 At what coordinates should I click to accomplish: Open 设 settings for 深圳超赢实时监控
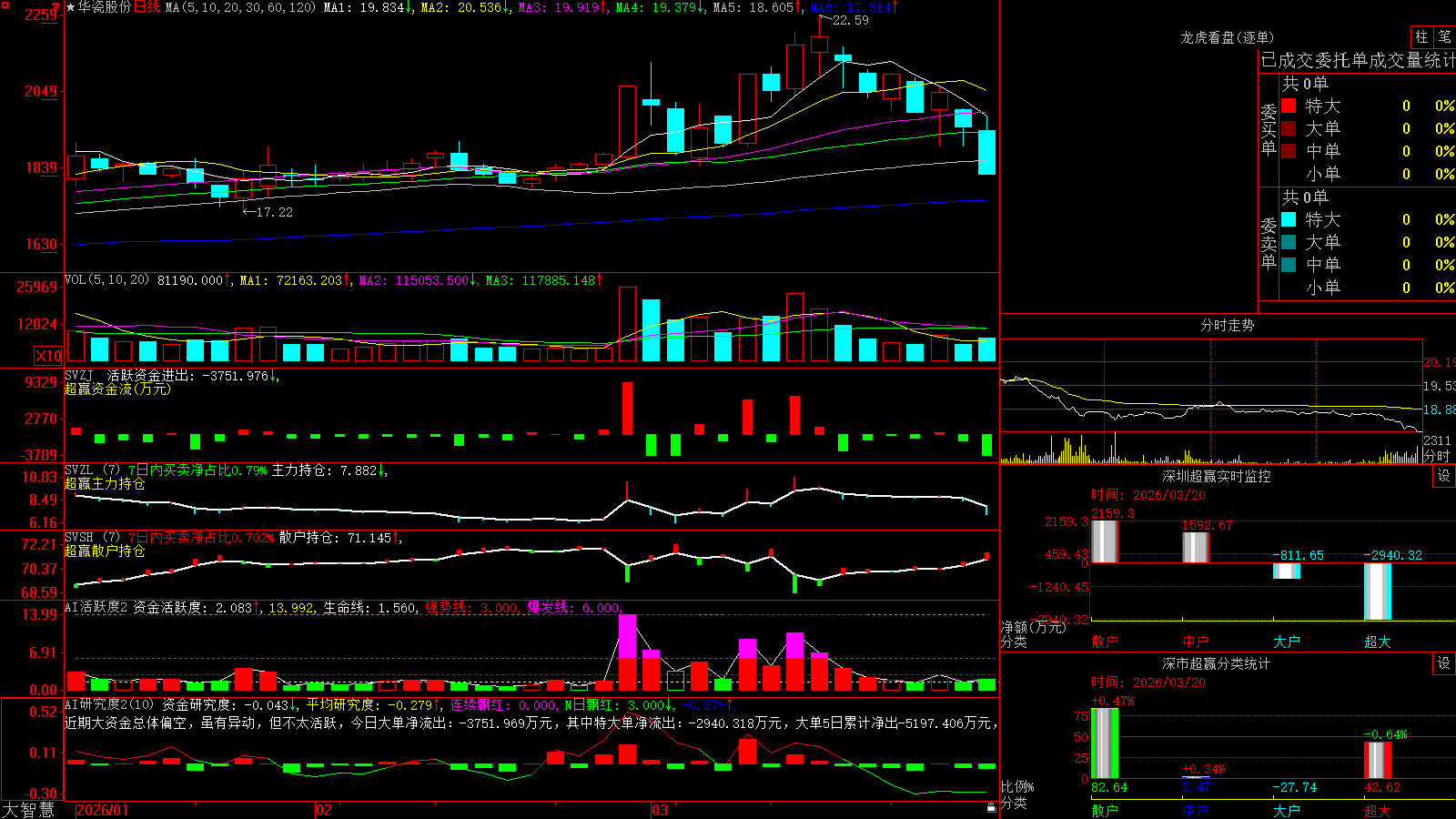coord(1444,476)
